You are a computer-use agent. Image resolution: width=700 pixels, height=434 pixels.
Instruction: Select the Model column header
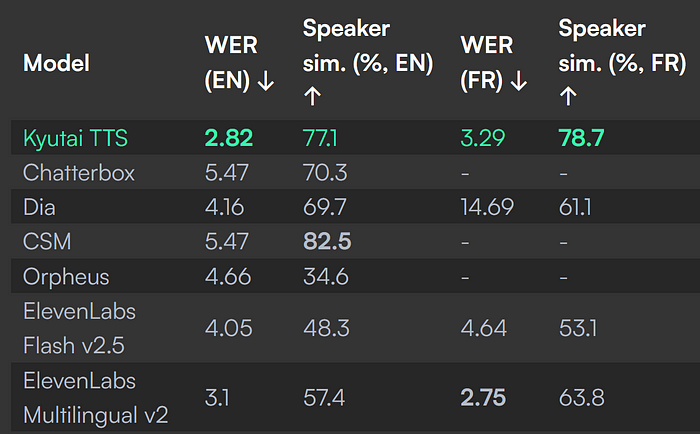(x=56, y=63)
